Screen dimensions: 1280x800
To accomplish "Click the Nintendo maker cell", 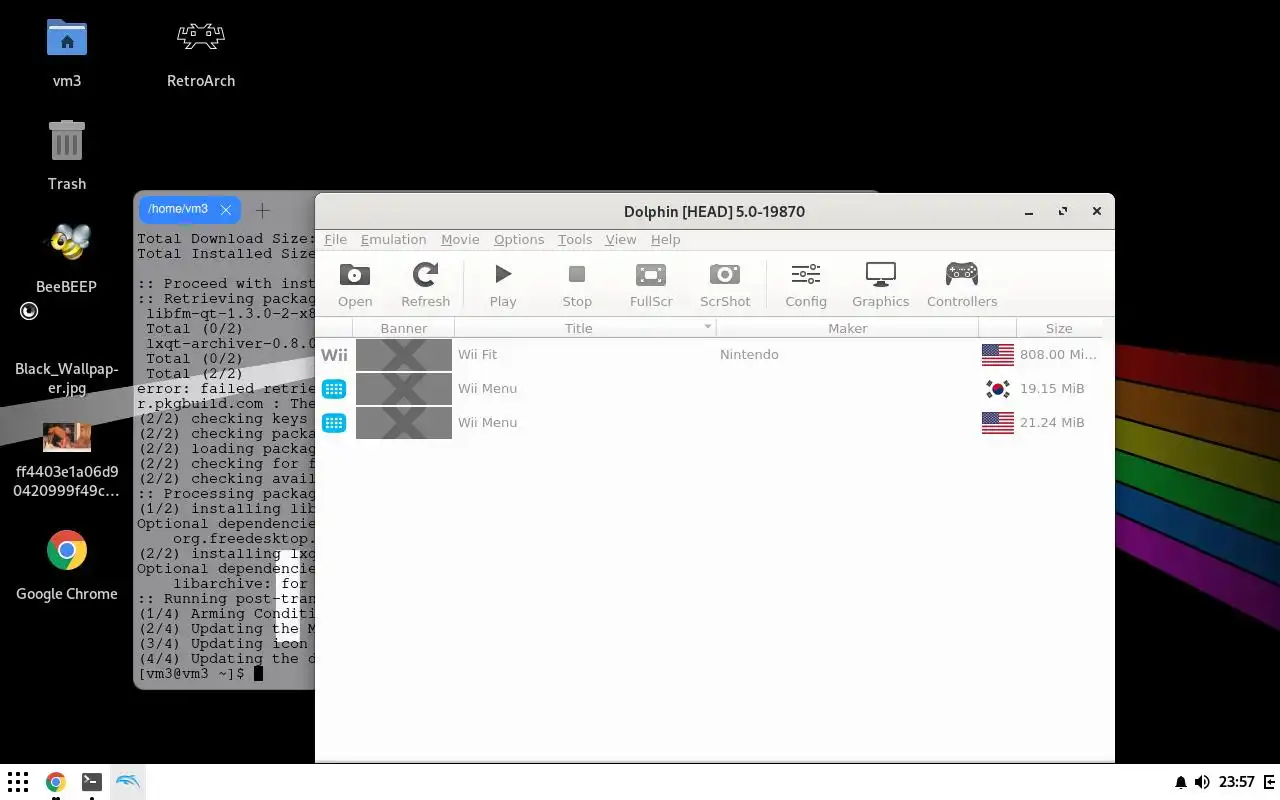I will point(749,355).
